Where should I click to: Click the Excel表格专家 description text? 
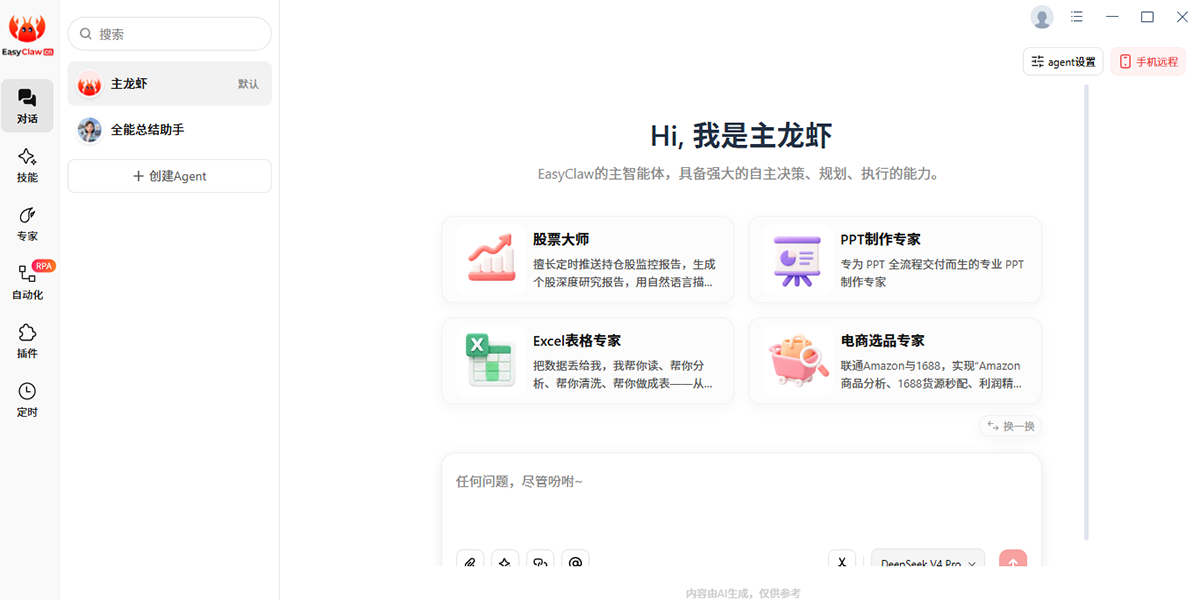tap(623, 374)
